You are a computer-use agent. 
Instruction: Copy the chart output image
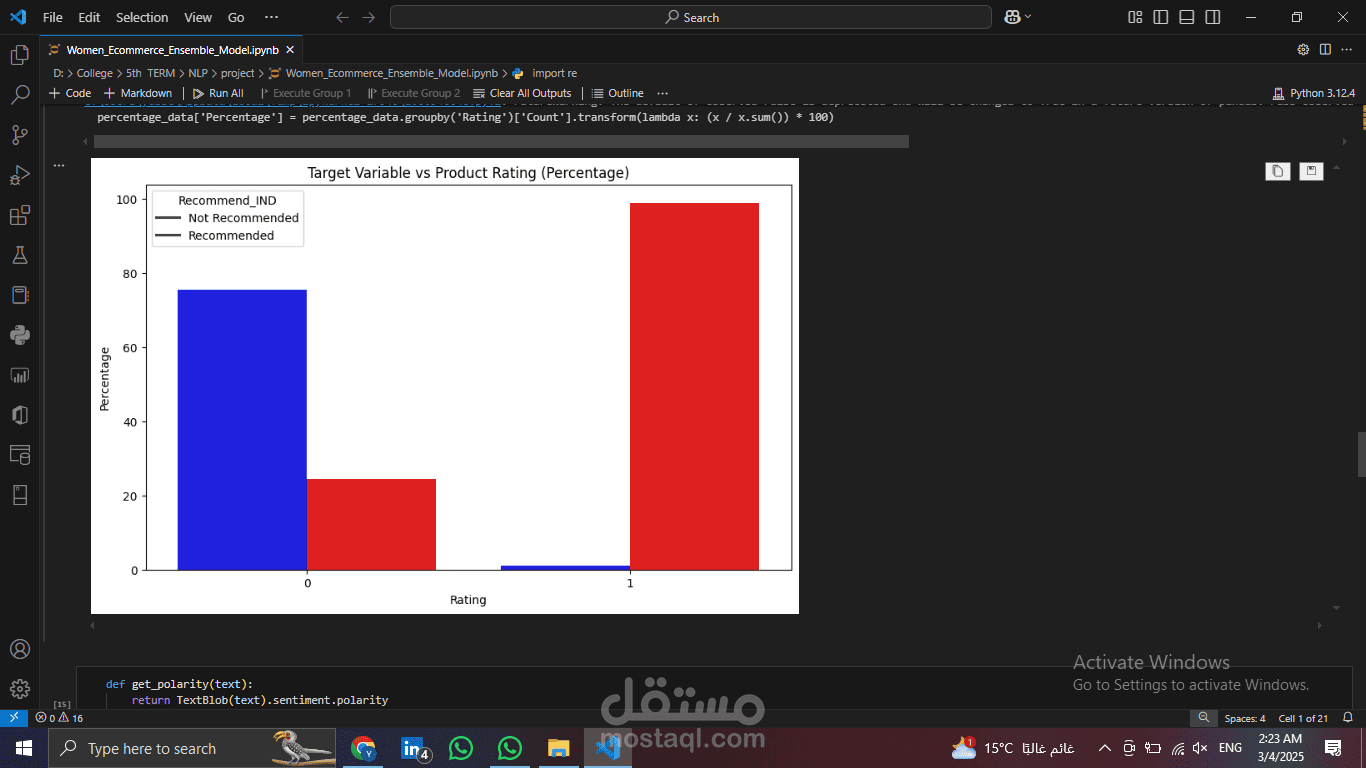(1277, 171)
